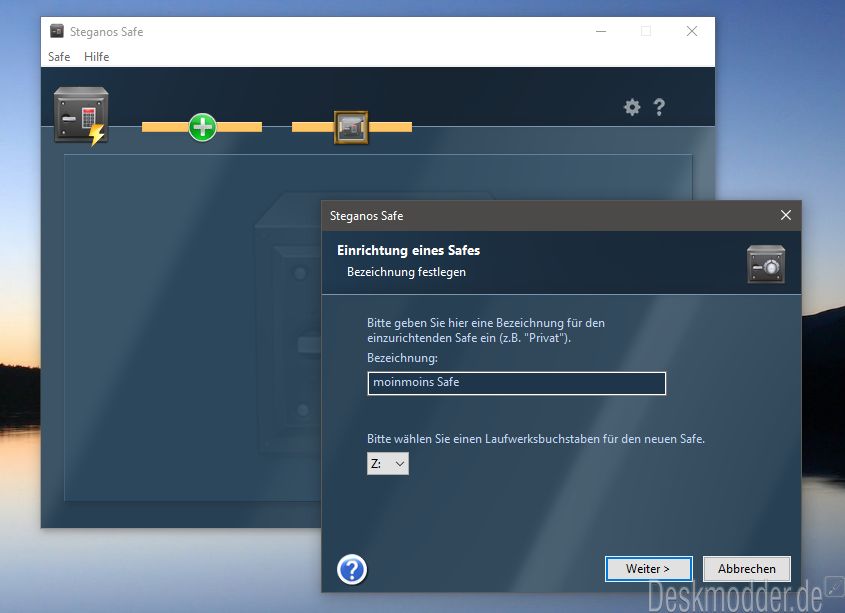Click the 'Einrichtung eines Safes' heading
The height and width of the screenshot is (613, 845).
(x=408, y=250)
